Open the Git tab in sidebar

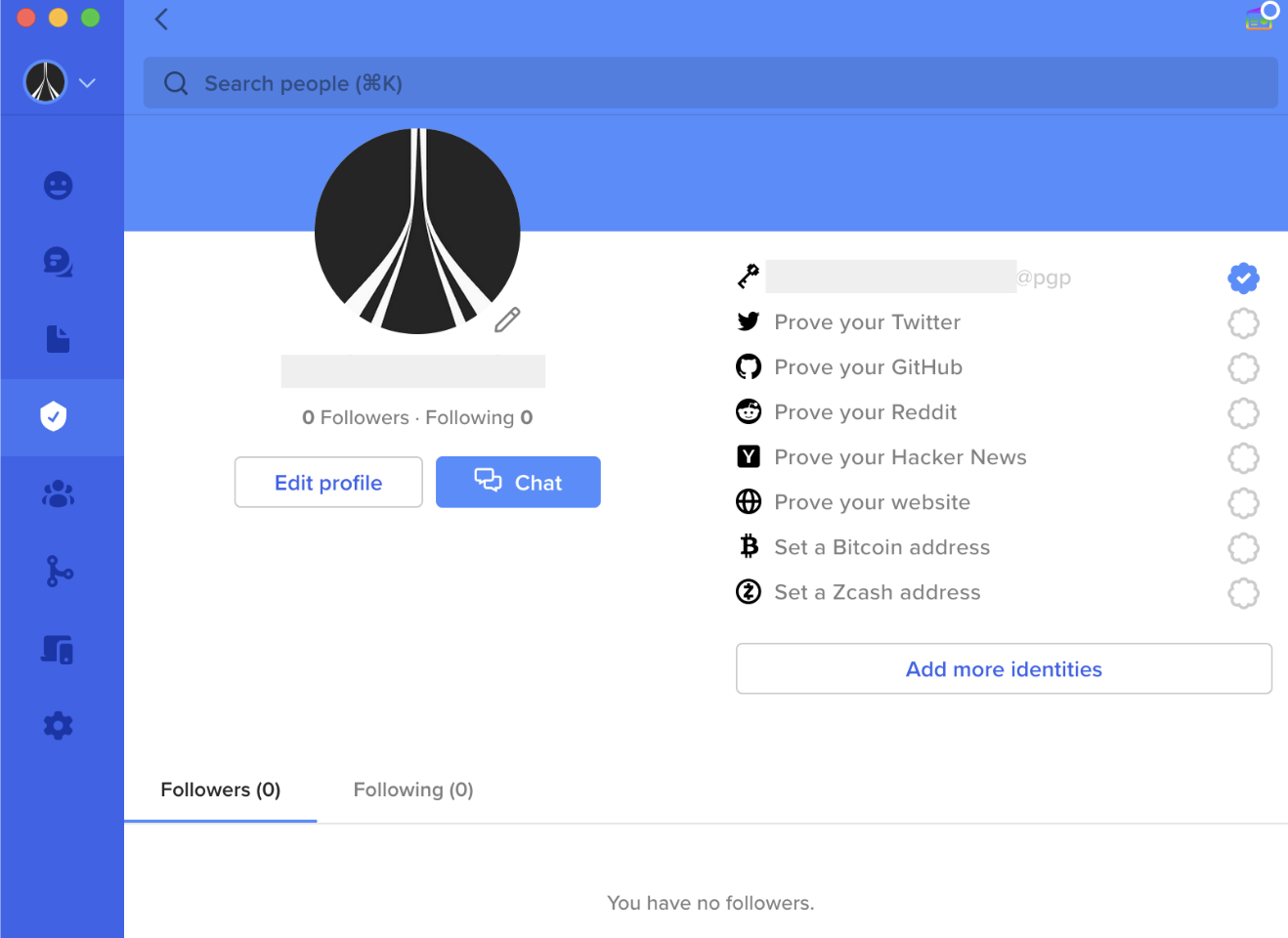[59, 572]
